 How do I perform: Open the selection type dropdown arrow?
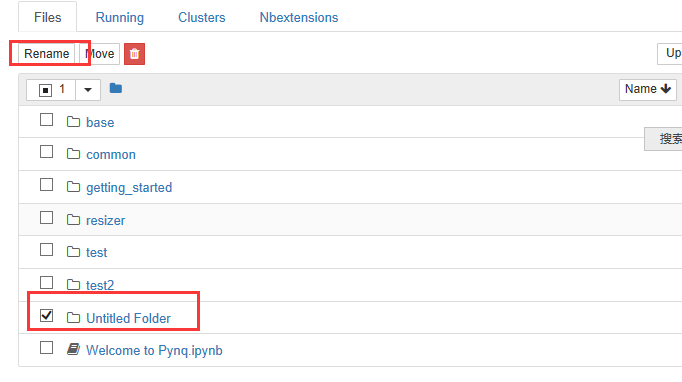click(88, 90)
